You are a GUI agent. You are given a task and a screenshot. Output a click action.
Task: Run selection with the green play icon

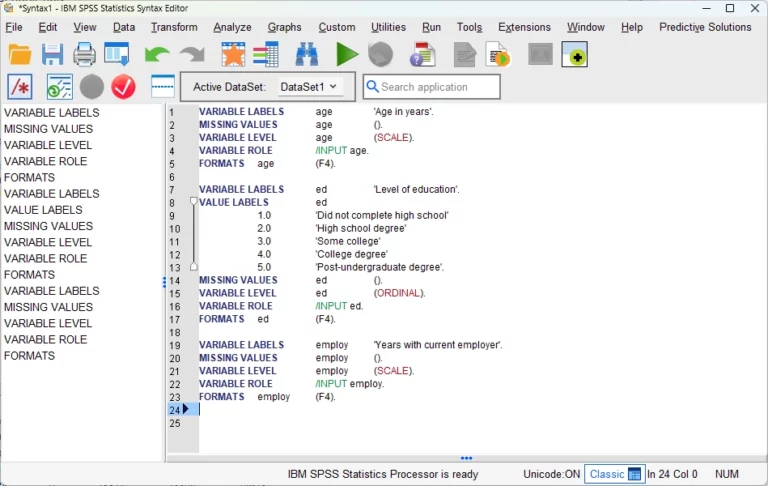[x=347, y=54]
